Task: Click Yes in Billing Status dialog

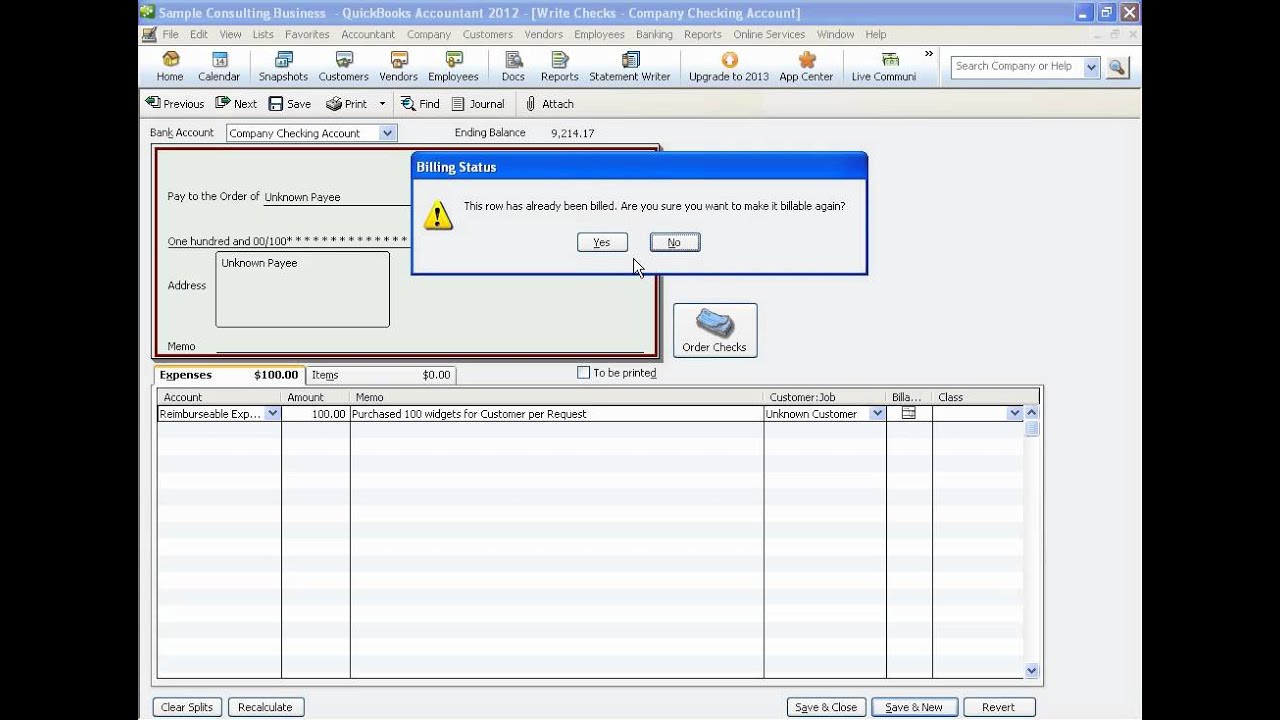Action: click(x=602, y=242)
